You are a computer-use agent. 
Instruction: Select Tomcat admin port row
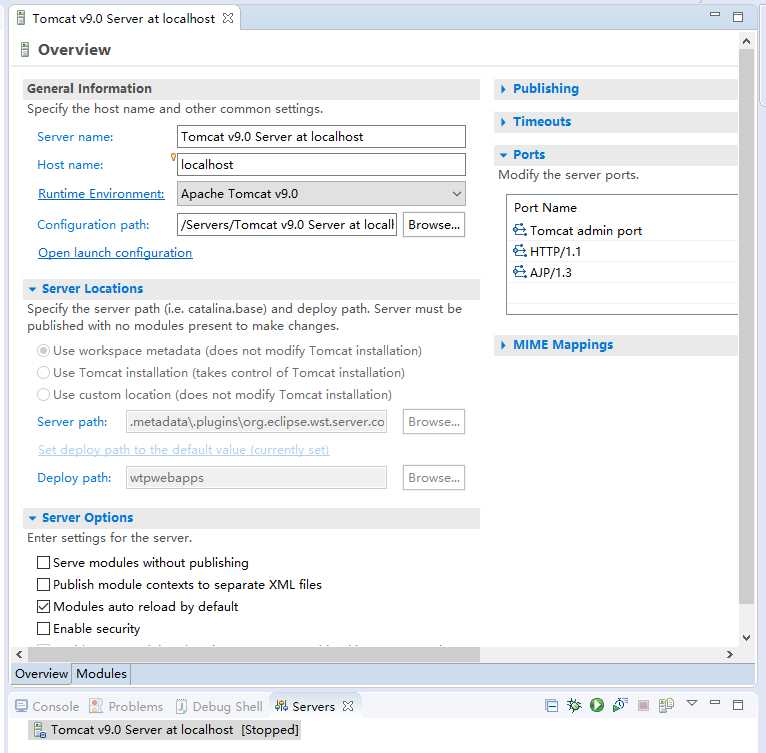coord(622,230)
